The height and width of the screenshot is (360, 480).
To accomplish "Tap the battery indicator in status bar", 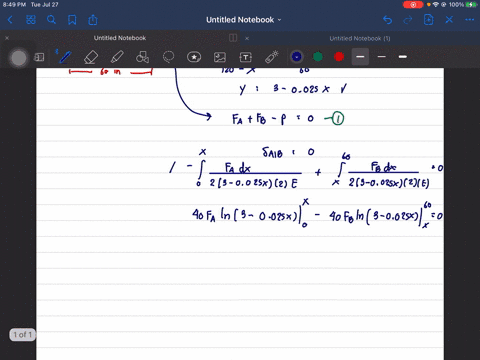I will click(x=471, y=5).
